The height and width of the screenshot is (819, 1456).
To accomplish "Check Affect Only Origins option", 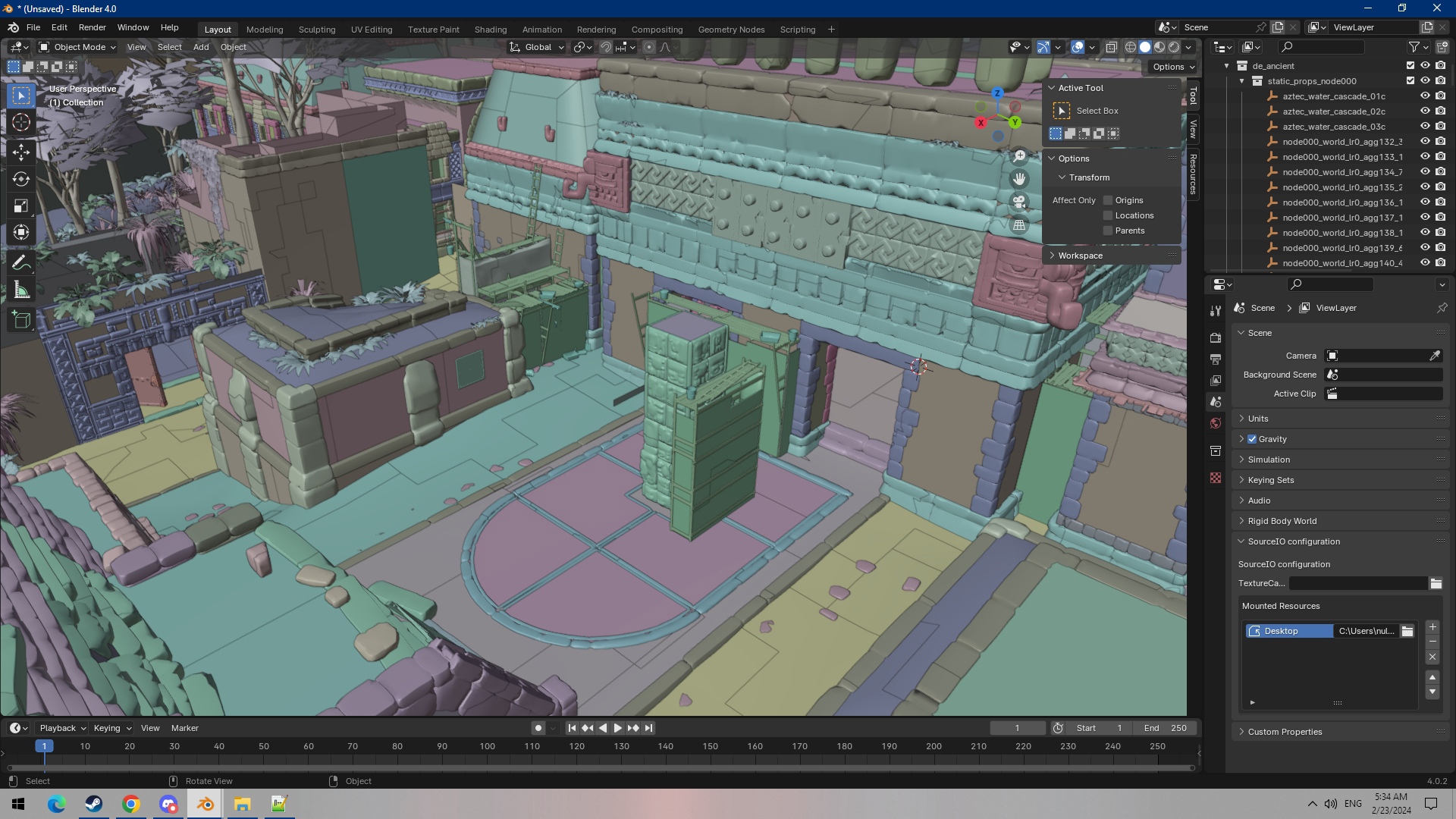I will tap(1108, 200).
